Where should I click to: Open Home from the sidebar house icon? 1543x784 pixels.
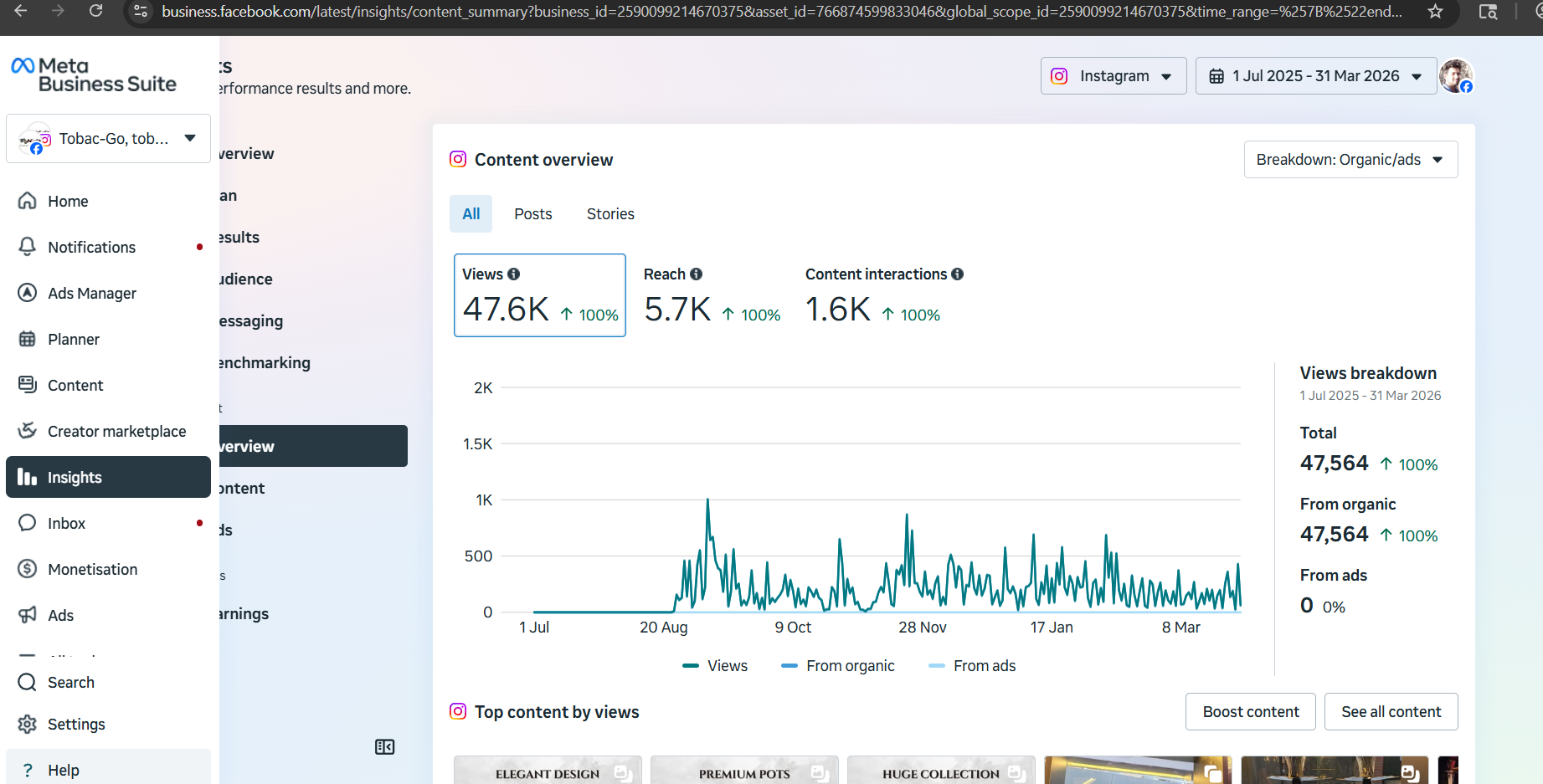point(28,201)
